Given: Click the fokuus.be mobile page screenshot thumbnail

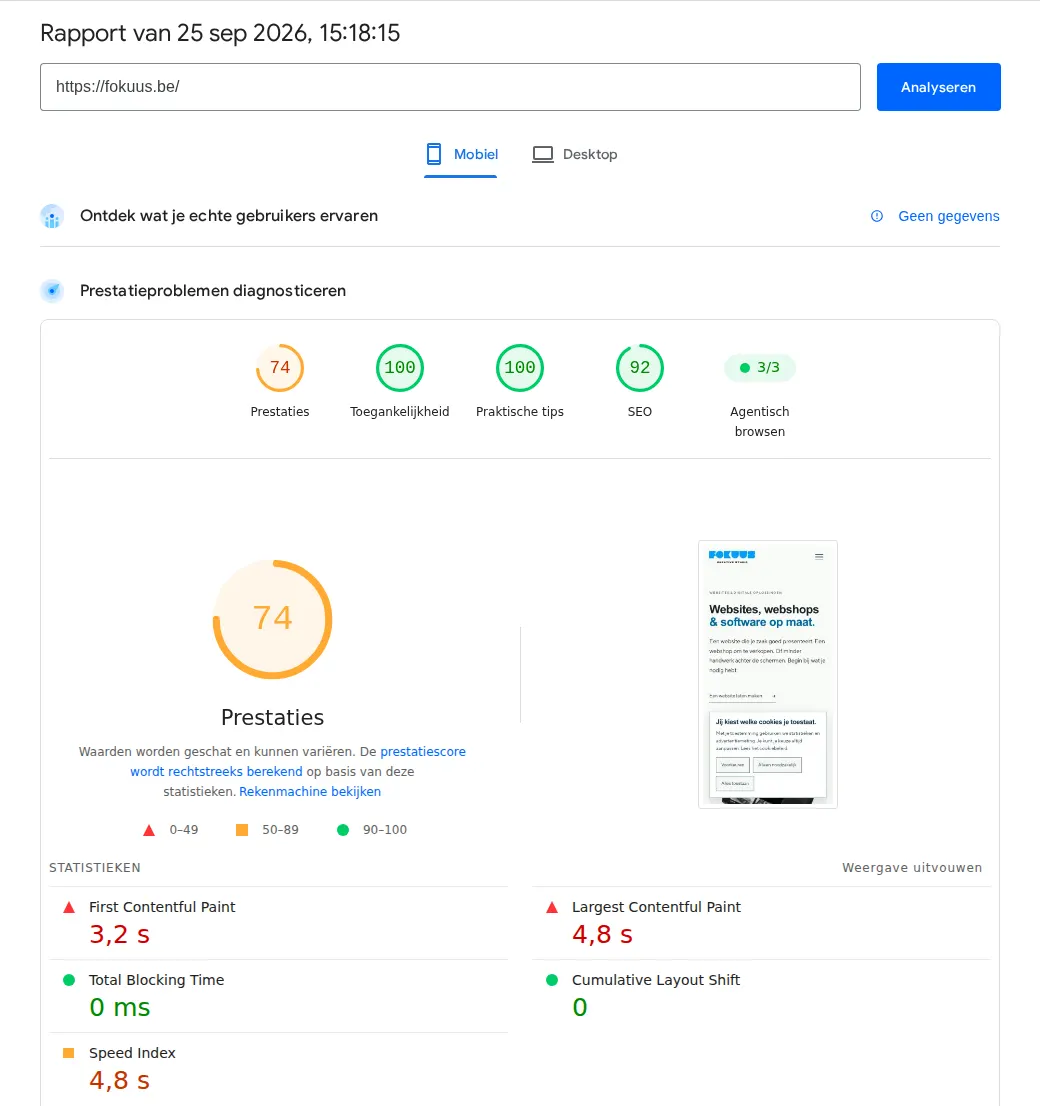Looking at the screenshot, I should (768, 674).
